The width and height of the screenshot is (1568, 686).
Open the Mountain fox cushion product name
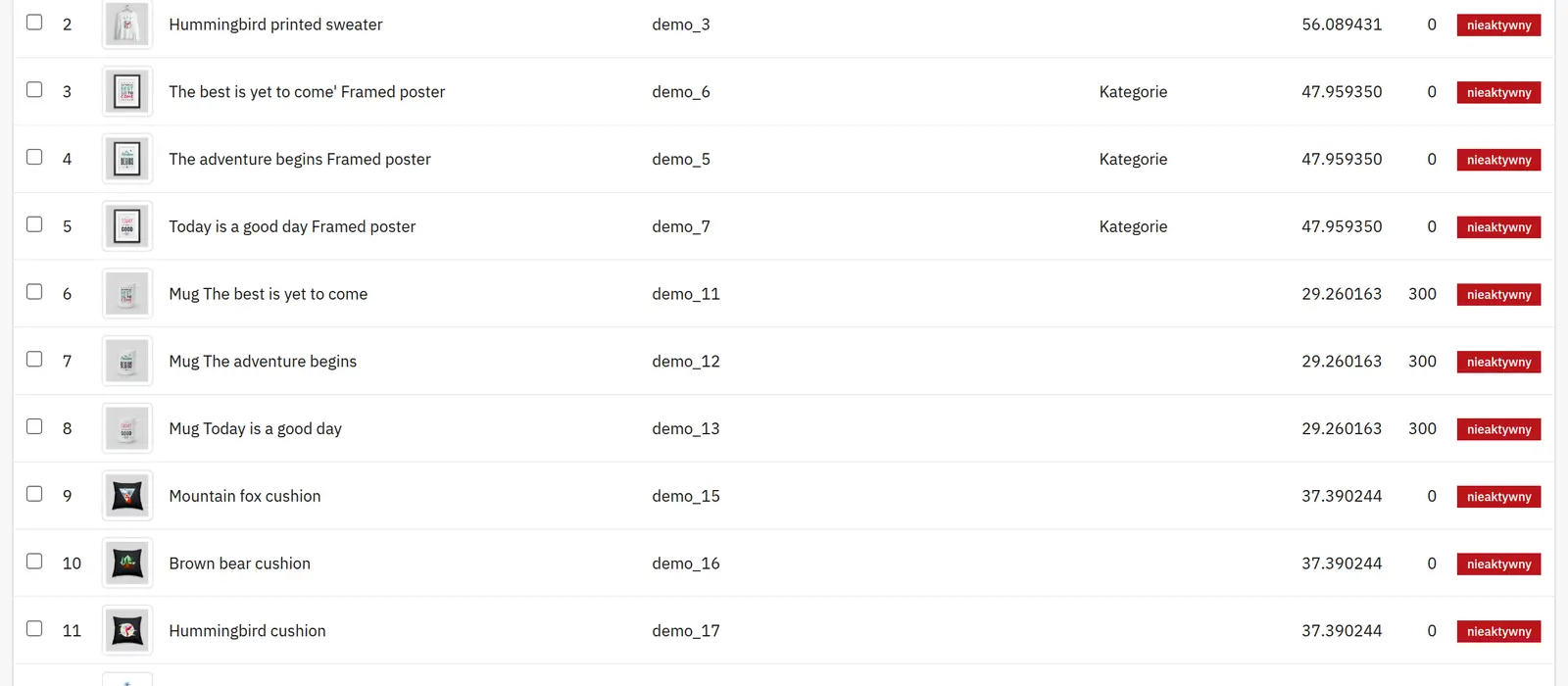pos(245,496)
